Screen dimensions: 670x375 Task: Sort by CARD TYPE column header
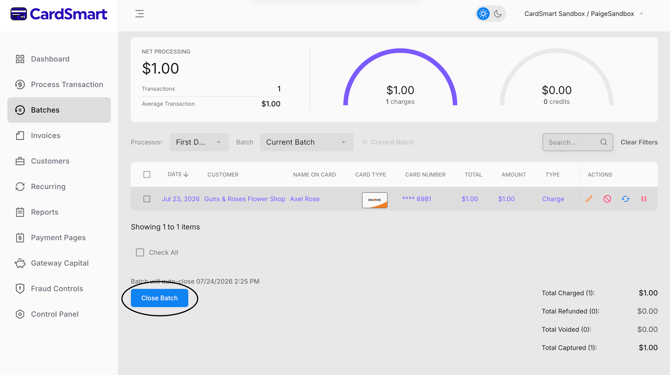pos(370,175)
